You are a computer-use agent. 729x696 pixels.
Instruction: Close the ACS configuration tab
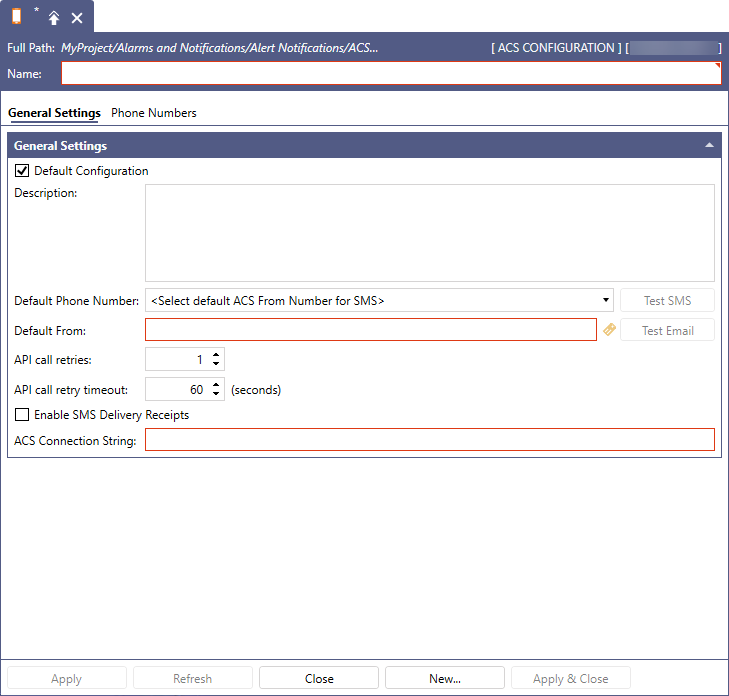point(77,18)
